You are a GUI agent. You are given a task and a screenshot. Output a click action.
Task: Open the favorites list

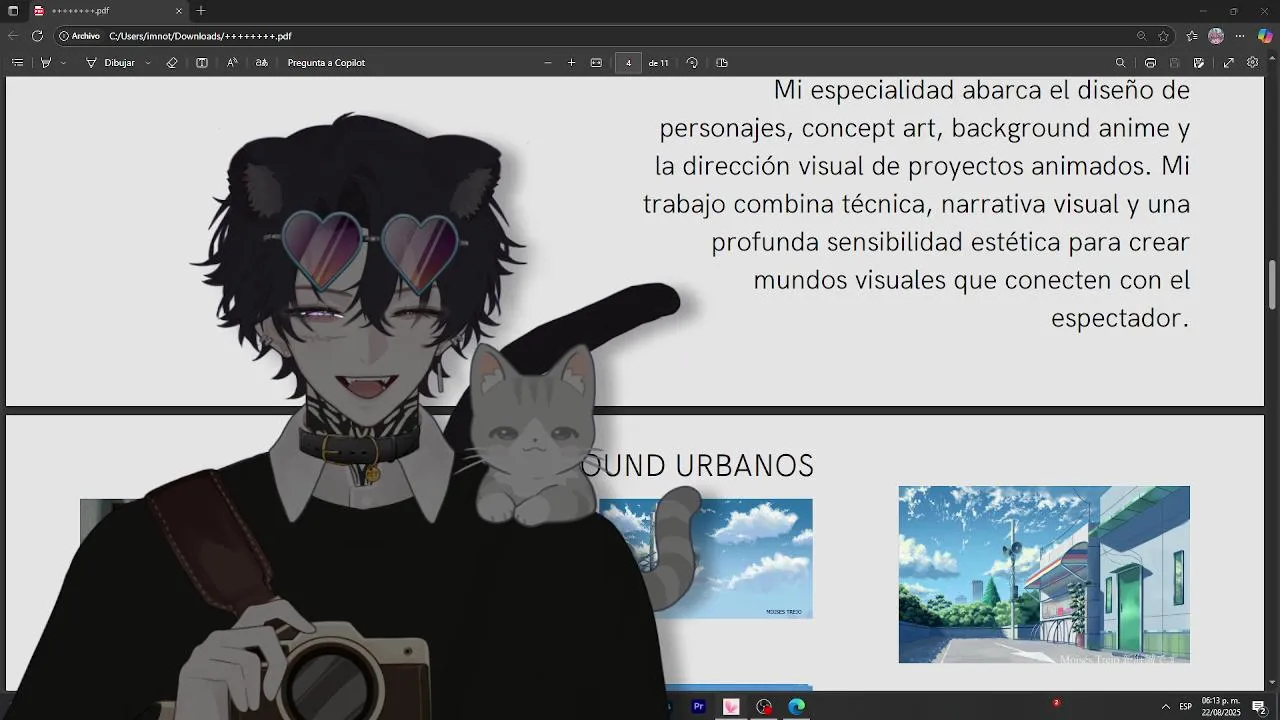point(1192,36)
